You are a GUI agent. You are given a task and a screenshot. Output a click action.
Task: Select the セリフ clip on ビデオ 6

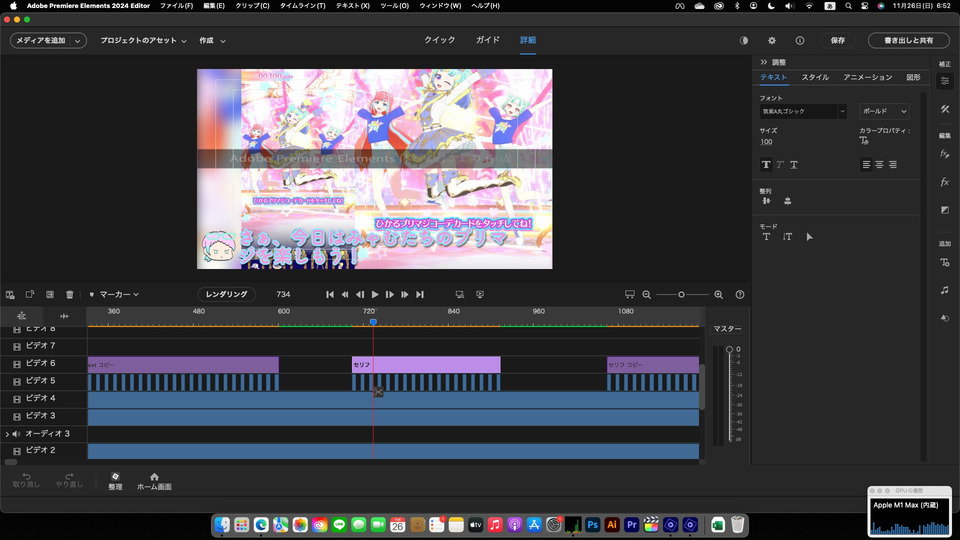tap(426, 365)
